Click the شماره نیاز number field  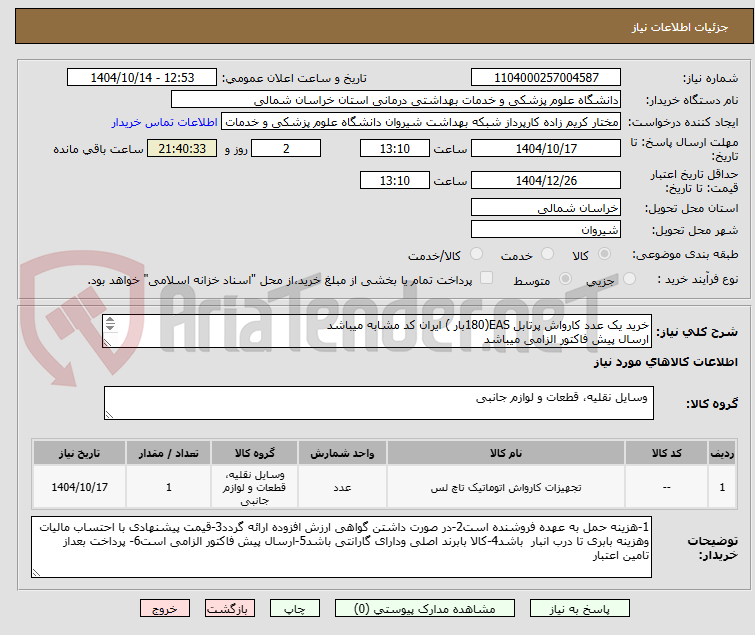(x=546, y=78)
